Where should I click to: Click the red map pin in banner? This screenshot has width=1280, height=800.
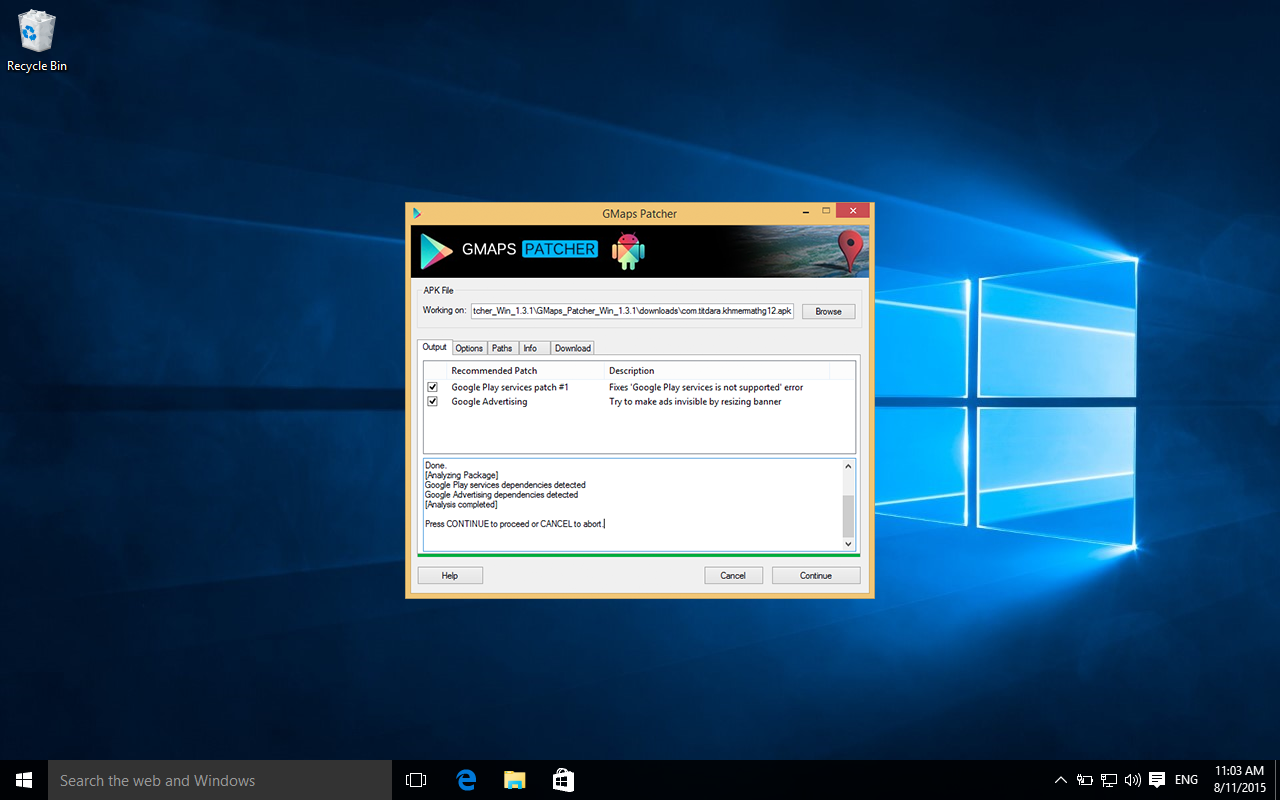pyautogui.click(x=850, y=251)
